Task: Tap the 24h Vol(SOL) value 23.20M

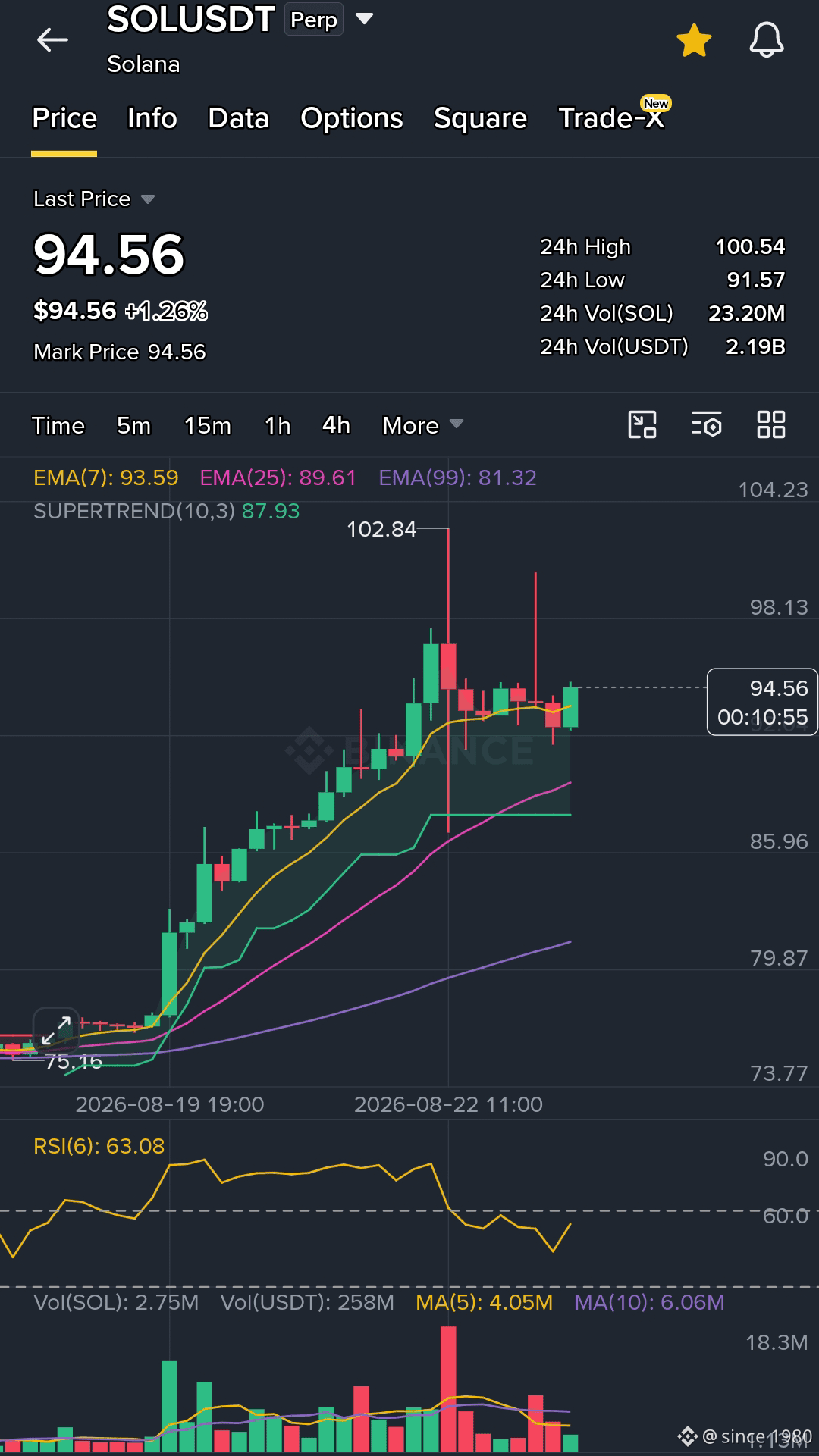Action: click(x=747, y=314)
